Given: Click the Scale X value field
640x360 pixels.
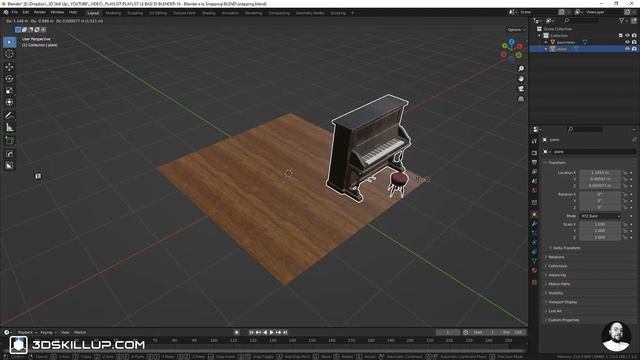Looking at the screenshot, I should [600, 224].
